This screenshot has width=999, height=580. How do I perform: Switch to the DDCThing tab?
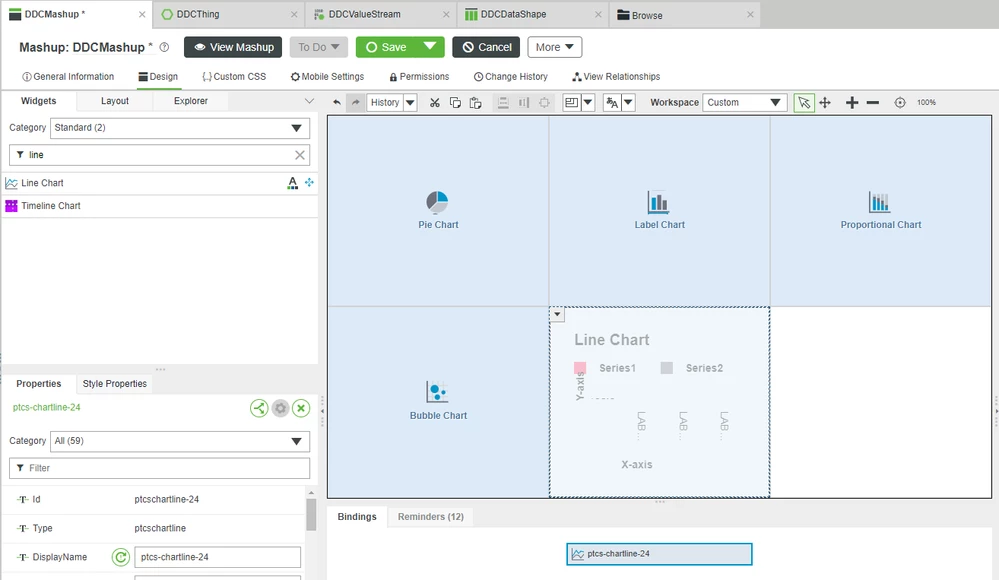(229, 14)
